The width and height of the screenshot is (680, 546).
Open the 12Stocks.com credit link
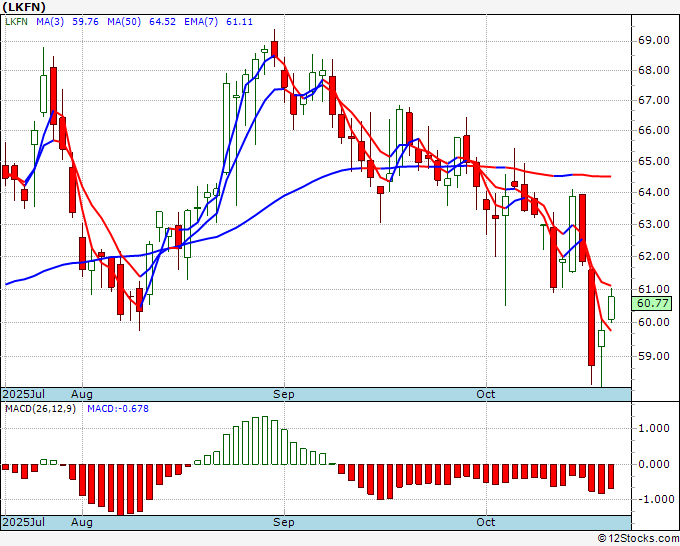point(638,539)
